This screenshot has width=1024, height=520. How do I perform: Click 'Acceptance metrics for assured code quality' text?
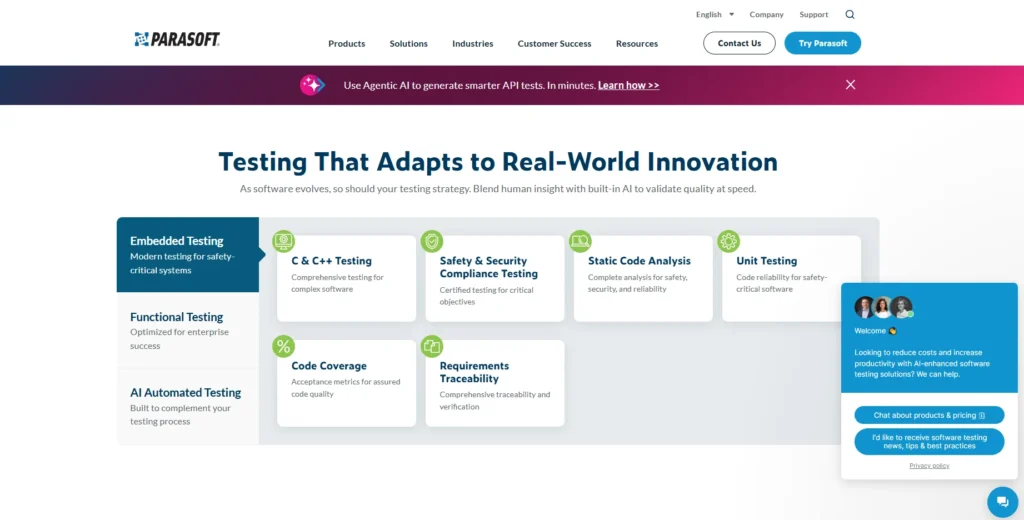coord(345,388)
